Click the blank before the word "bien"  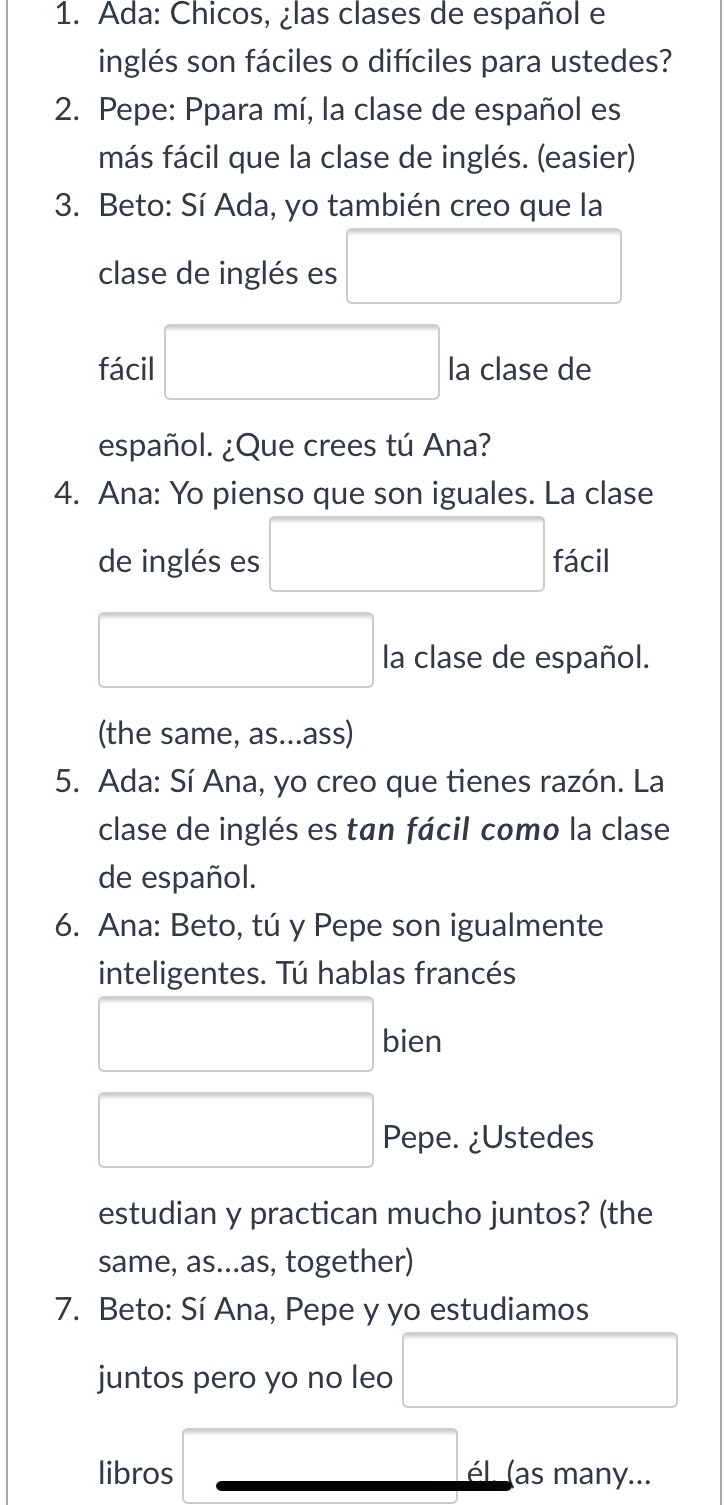236,1034
